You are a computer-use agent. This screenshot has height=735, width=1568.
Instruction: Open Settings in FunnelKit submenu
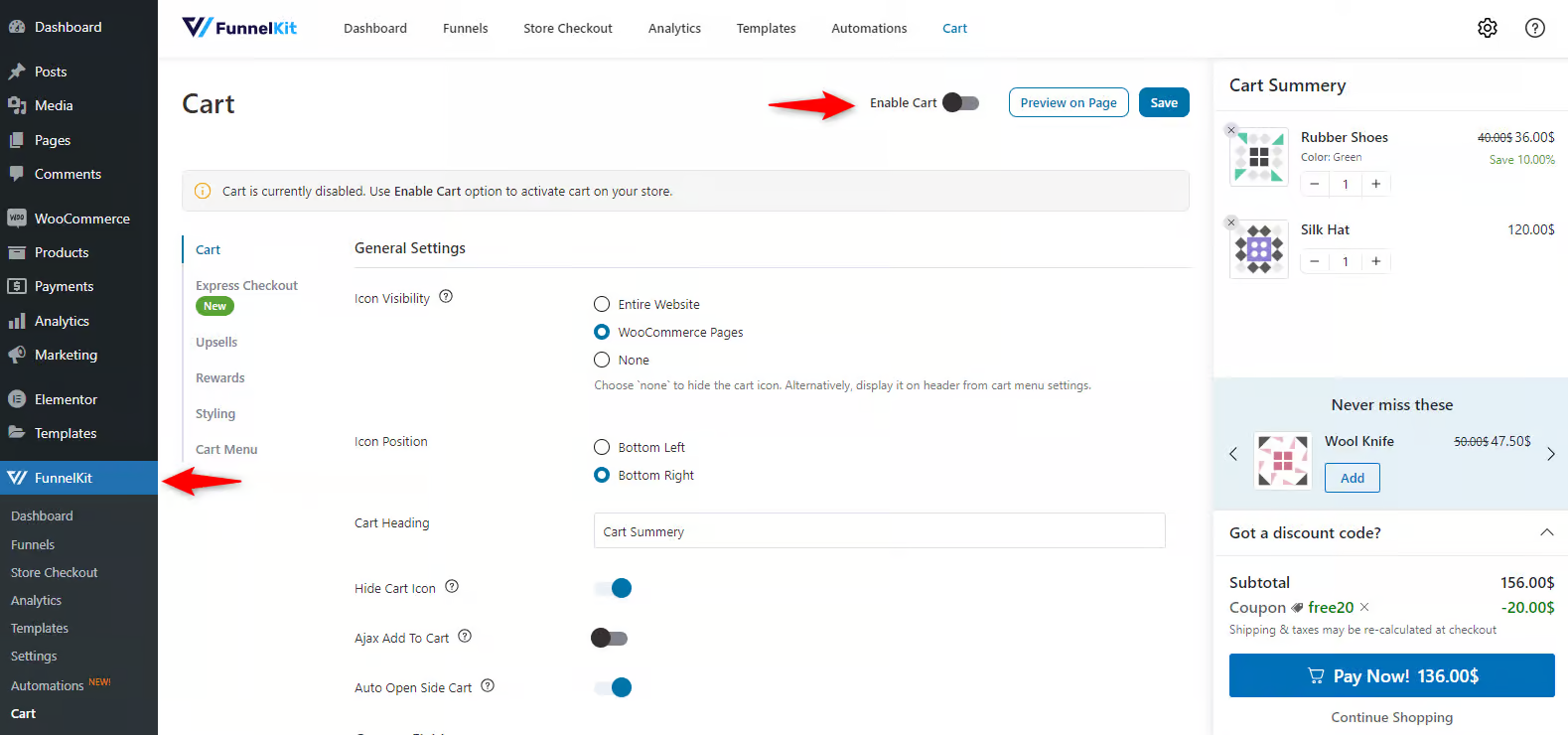[x=34, y=656]
